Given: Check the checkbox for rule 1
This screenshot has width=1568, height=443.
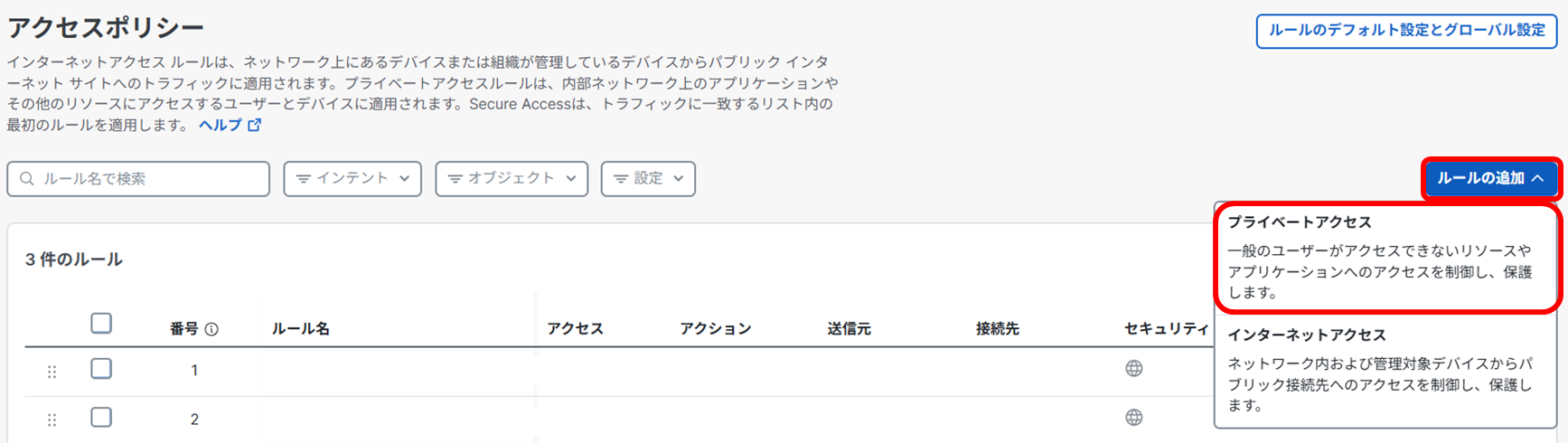Looking at the screenshot, I should (x=101, y=369).
